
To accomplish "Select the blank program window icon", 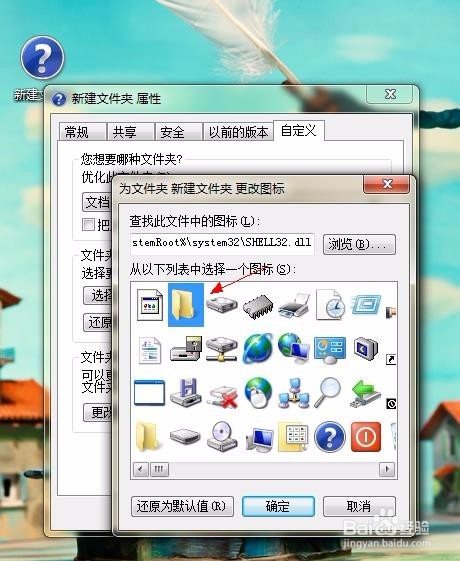I will click(150, 393).
